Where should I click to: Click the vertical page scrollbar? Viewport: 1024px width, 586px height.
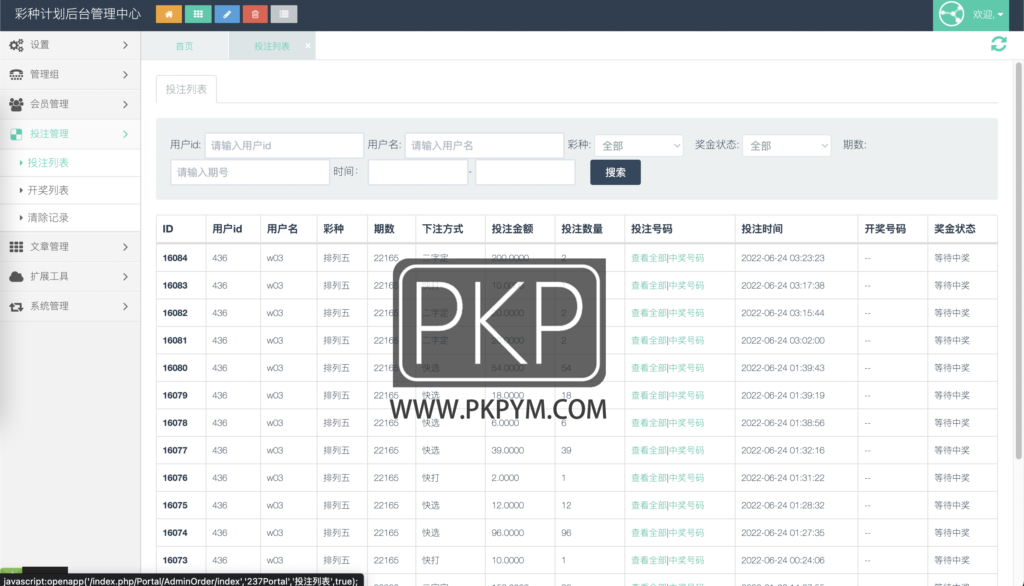1018,261
